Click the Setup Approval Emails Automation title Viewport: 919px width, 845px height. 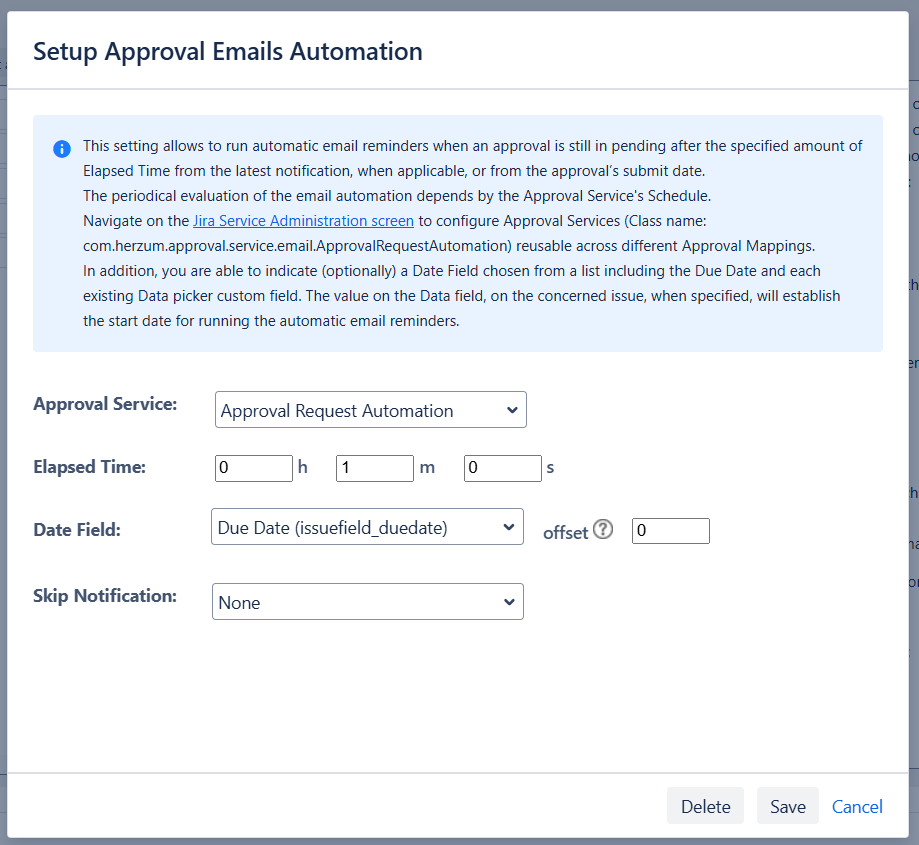[228, 52]
